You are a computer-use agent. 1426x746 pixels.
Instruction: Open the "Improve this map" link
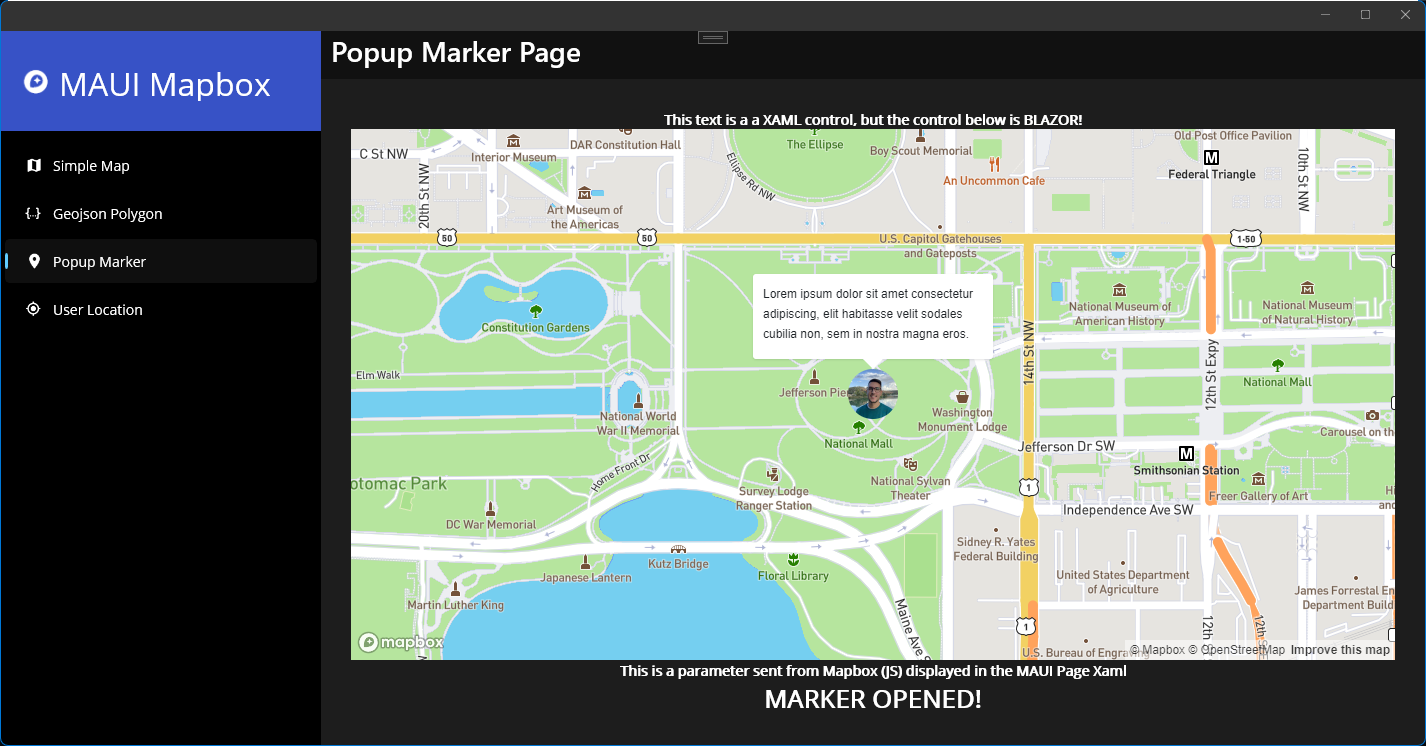[x=1340, y=649]
